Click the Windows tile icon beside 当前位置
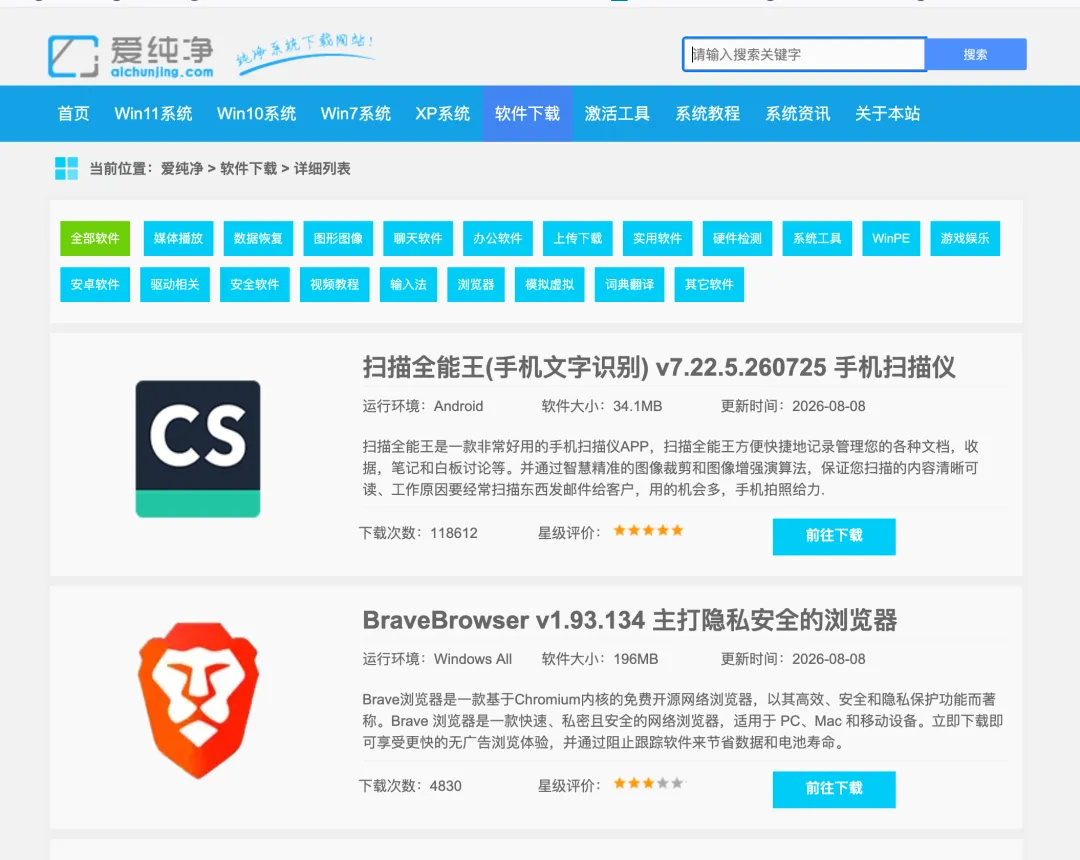The width and height of the screenshot is (1080, 860). (x=66, y=168)
